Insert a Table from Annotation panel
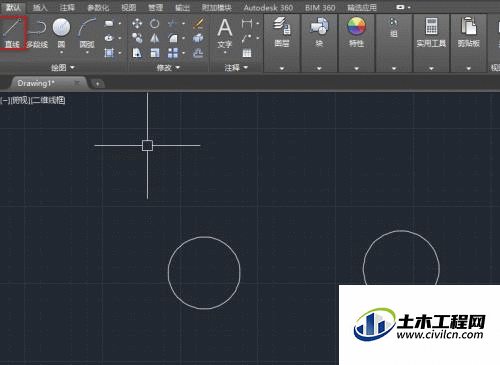500x365 pixels. pyautogui.click(x=247, y=53)
